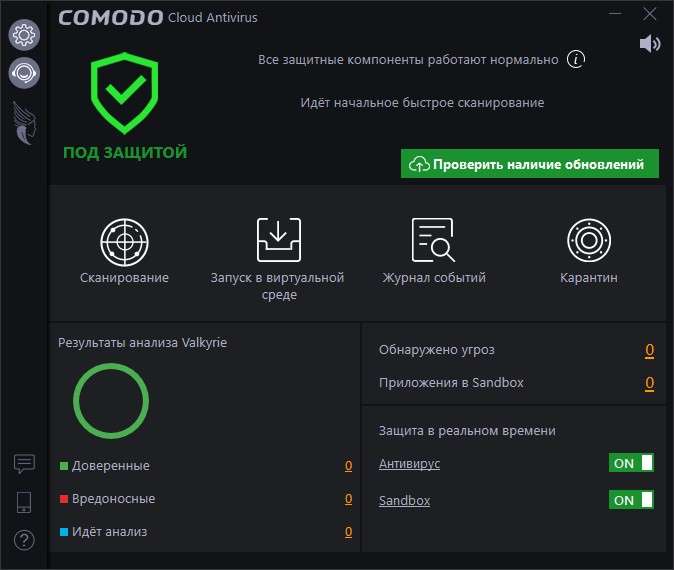Click the green Доверенные legend swatch
This screenshot has width=674, height=570.
click(x=64, y=466)
